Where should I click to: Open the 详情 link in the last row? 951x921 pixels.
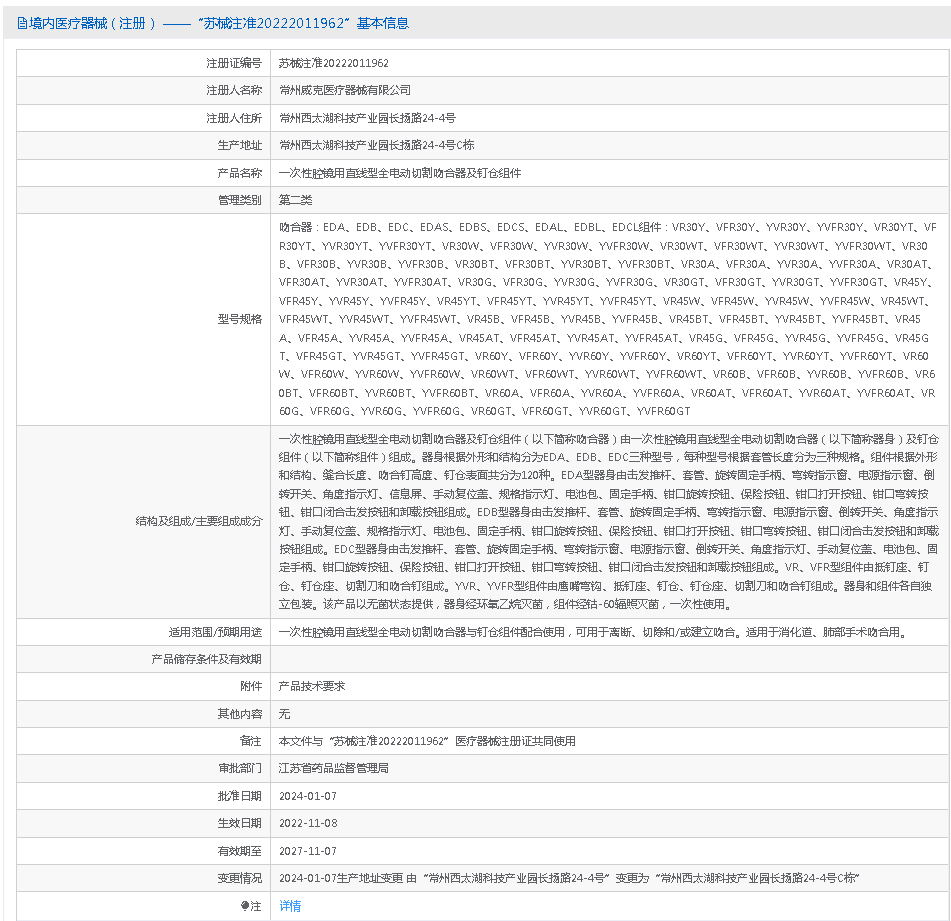(290, 906)
